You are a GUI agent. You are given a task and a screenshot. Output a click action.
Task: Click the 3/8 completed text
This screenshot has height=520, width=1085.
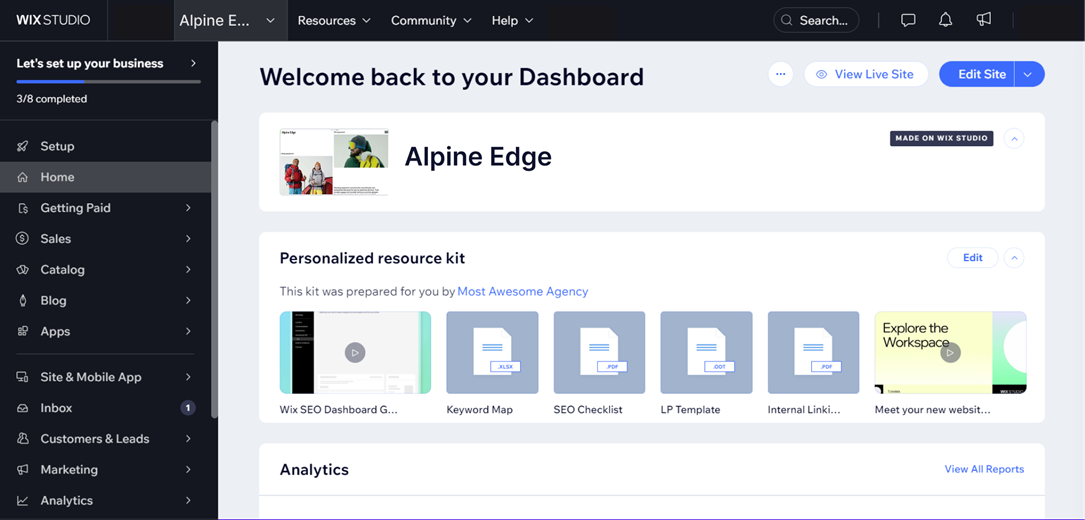point(52,99)
